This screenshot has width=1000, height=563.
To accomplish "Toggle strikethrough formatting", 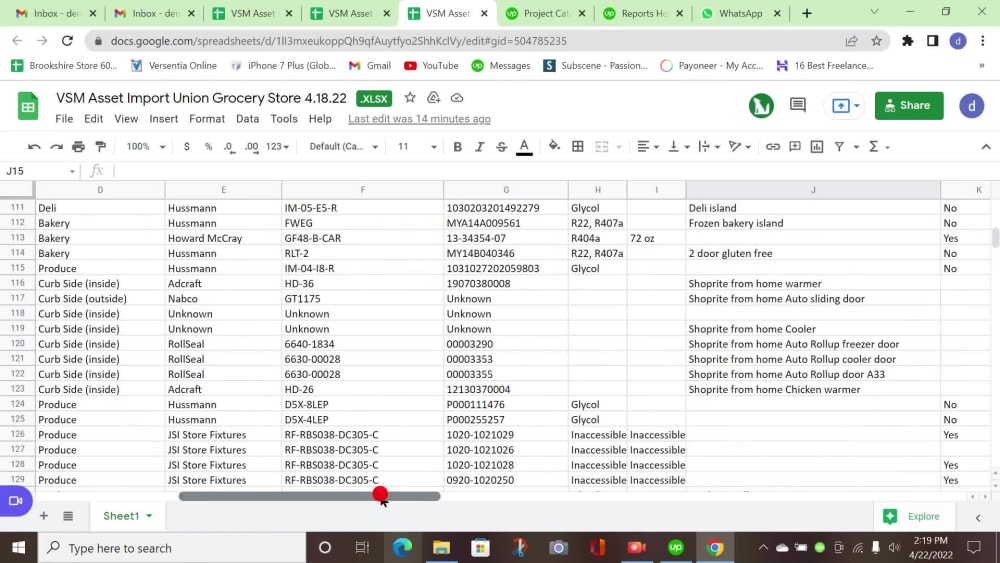I will pos(501,147).
